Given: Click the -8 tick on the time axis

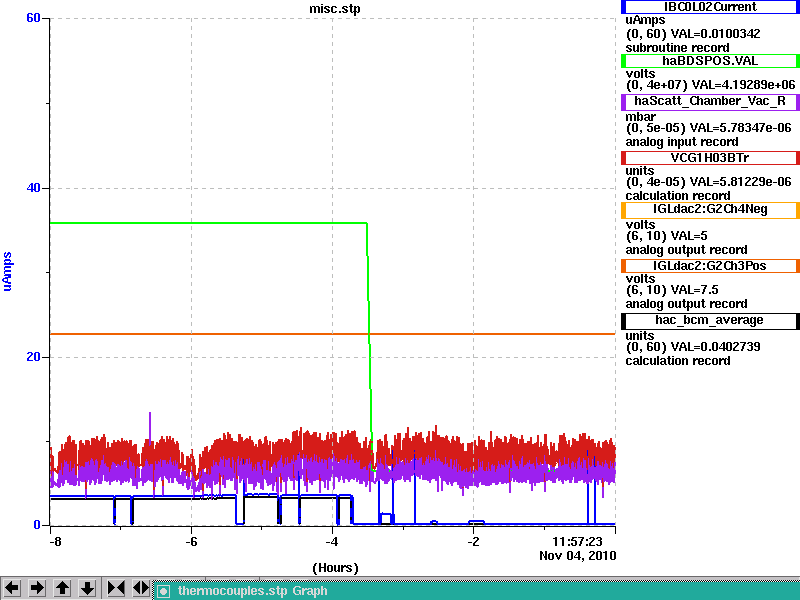Looking at the screenshot, I should click(x=55, y=541).
